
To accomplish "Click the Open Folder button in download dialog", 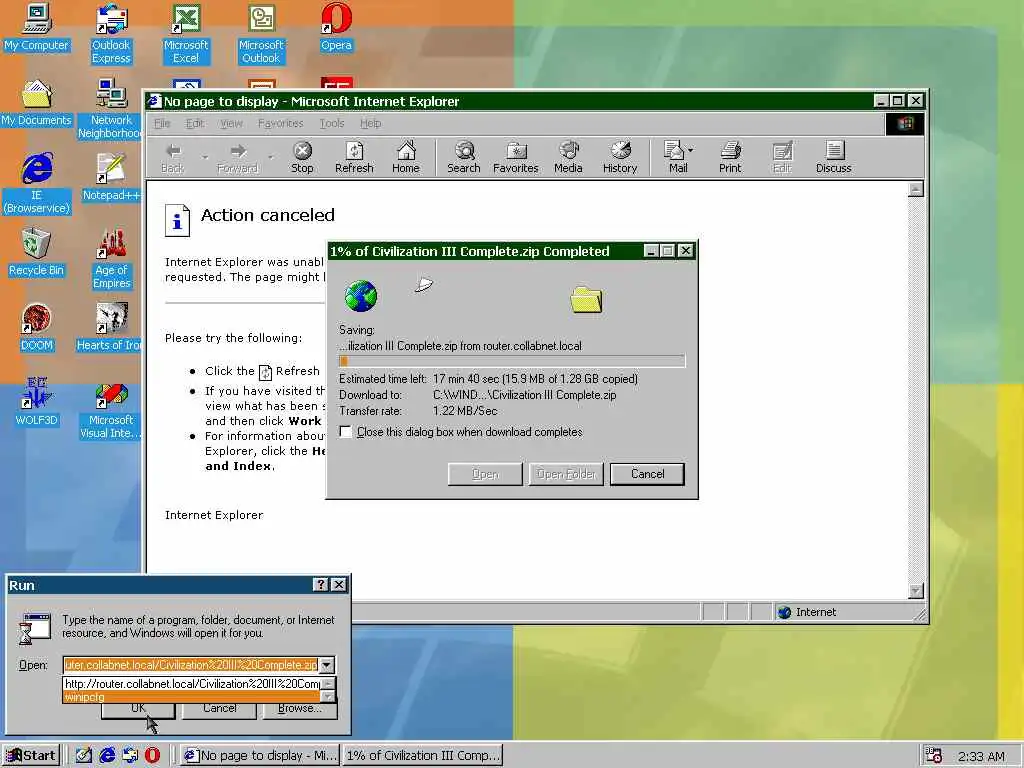I will tap(566, 474).
